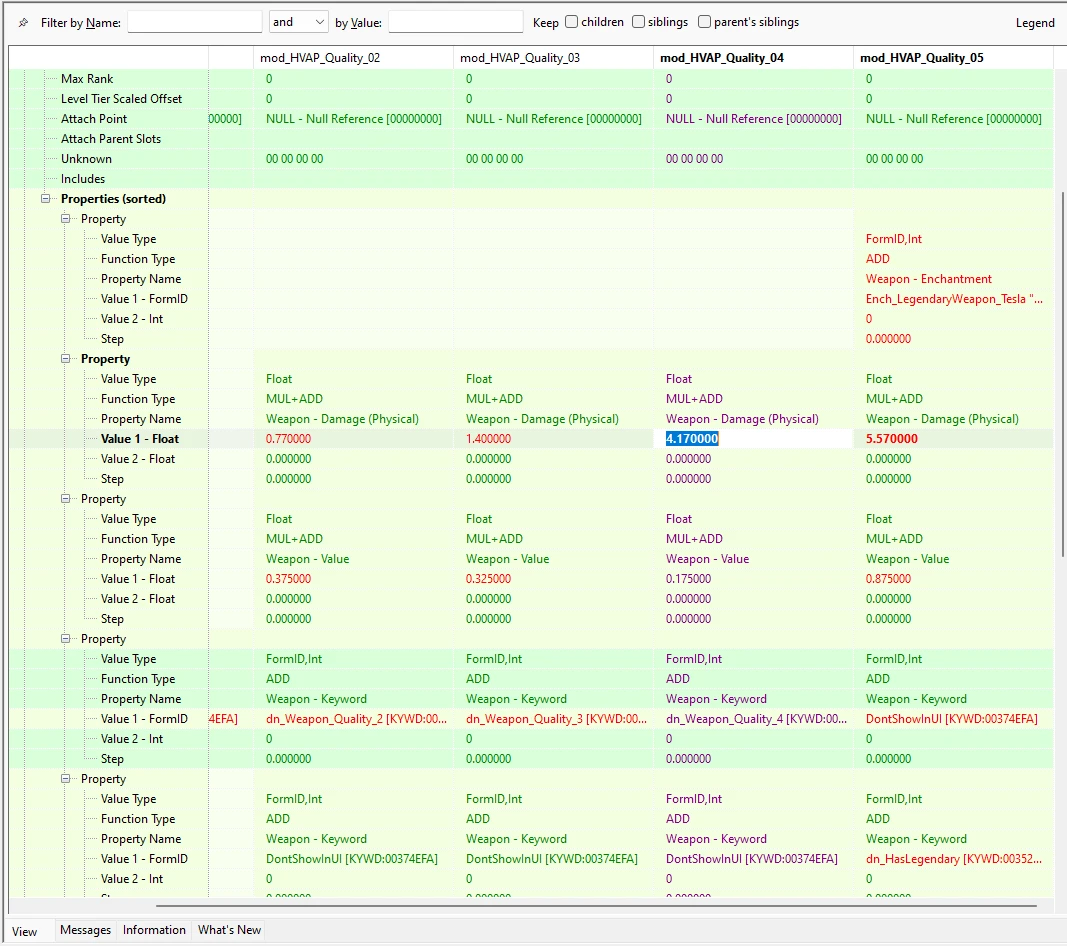
Task: Click the highlighted 4.170000 value cell
Action: point(753,439)
